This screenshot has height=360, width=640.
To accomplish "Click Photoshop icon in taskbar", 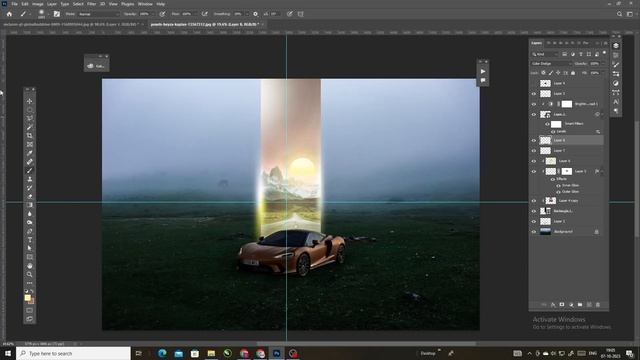I will (x=277, y=353).
